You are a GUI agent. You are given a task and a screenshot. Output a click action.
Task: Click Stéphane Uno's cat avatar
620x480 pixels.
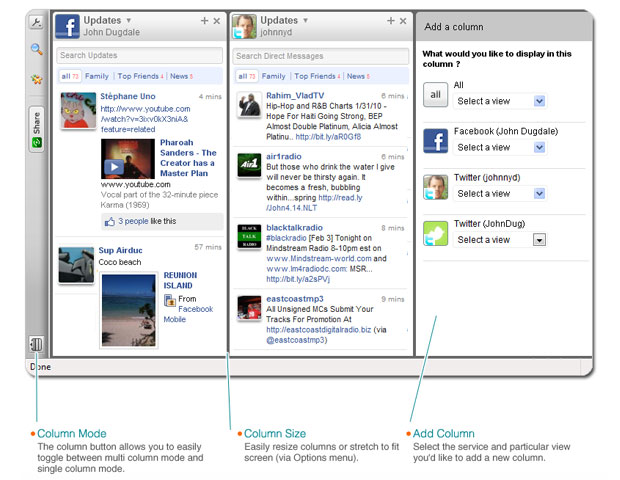click(x=78, y=110)
